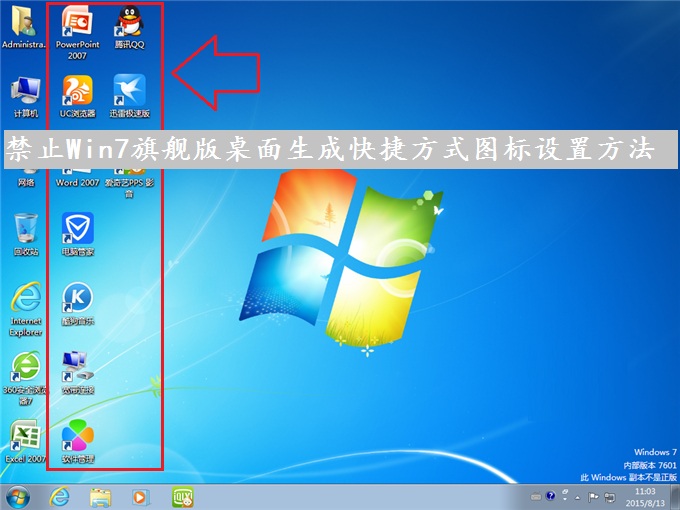Open Windows Explorer from the taskbar

pyautogui.click(x=100, y=497)
